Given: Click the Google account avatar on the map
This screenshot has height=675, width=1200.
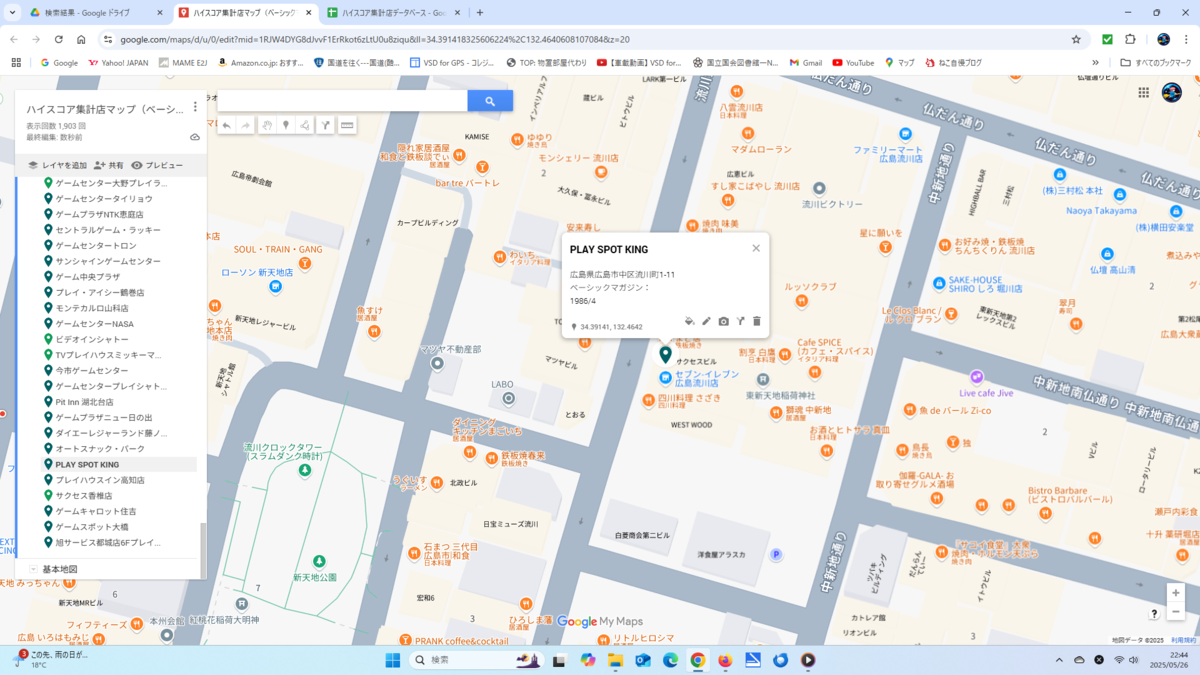Looking at the screenshot, I should [x=1172, y=93].
